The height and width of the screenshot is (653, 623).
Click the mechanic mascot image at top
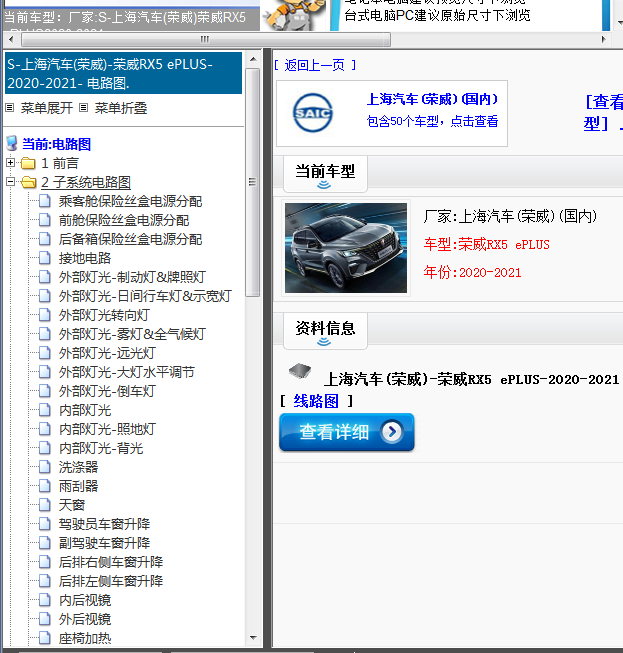pyautogui.click(x=295, y=15)
